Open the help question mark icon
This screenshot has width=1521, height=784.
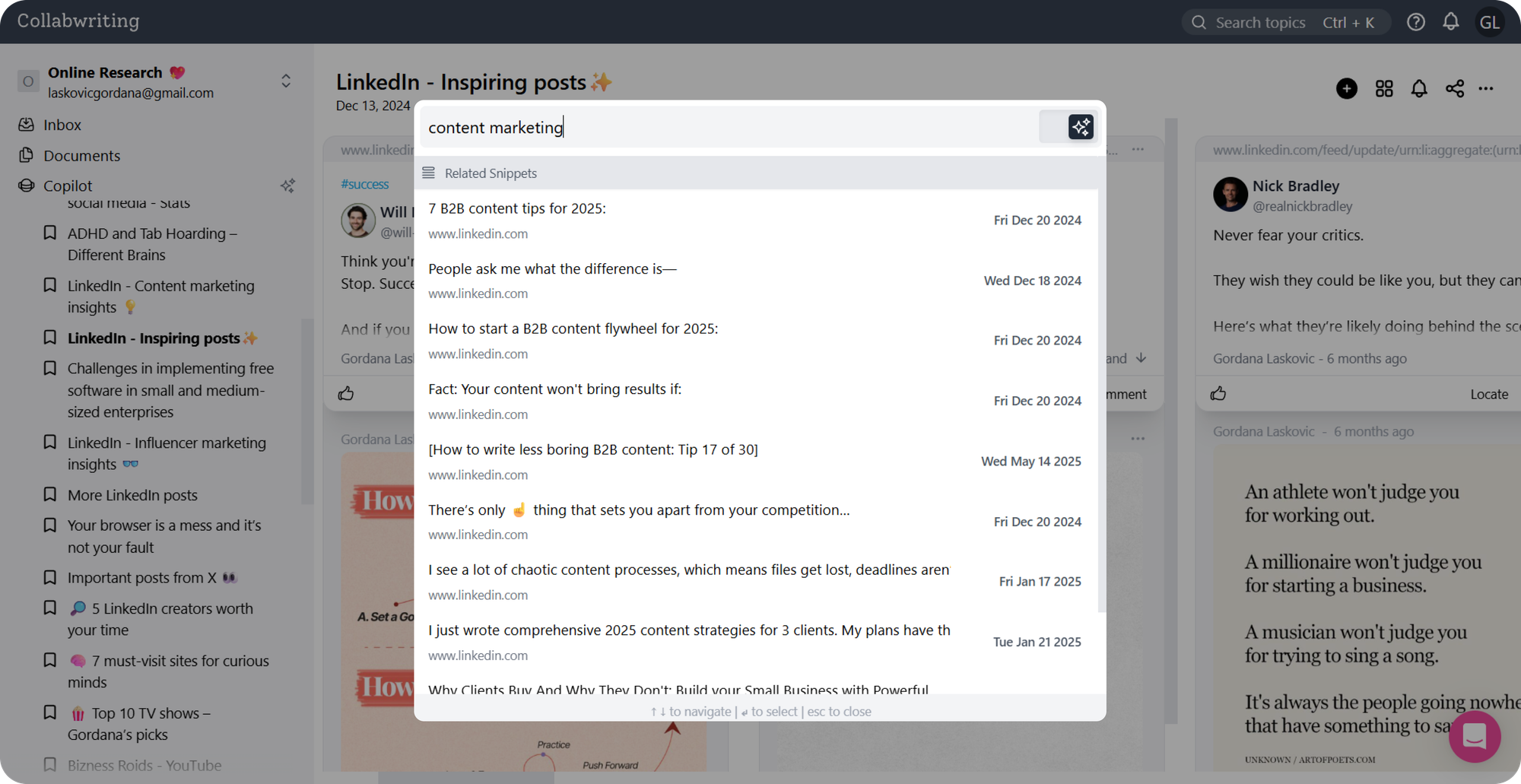pyautogui.click(x=1415, y=22)
